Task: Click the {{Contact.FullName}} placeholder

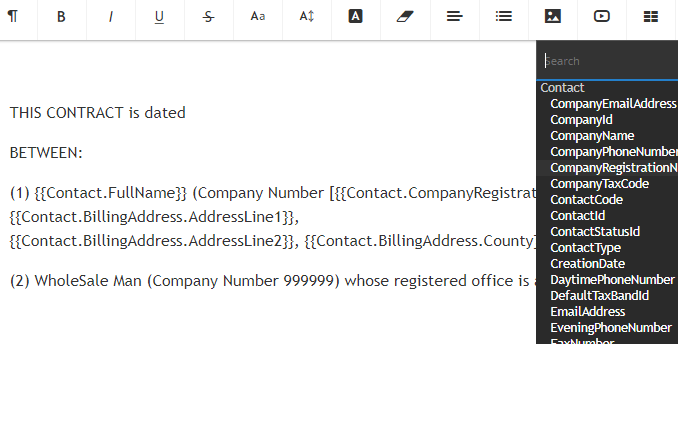Action: click(110, 193)
